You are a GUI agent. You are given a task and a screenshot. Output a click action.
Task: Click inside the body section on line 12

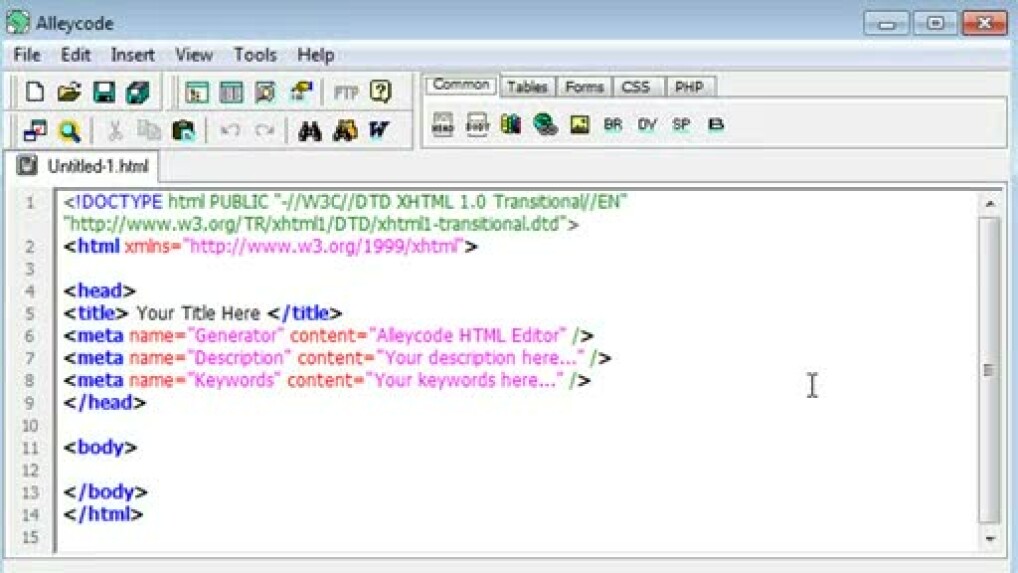300,469
